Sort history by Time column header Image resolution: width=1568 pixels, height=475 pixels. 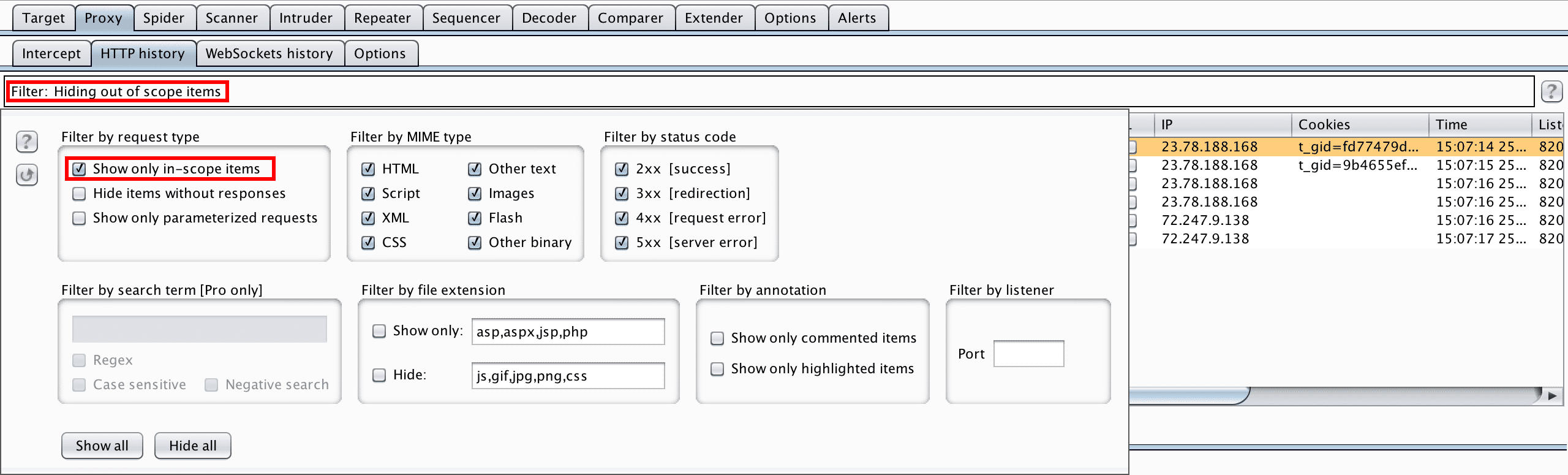1480,124
